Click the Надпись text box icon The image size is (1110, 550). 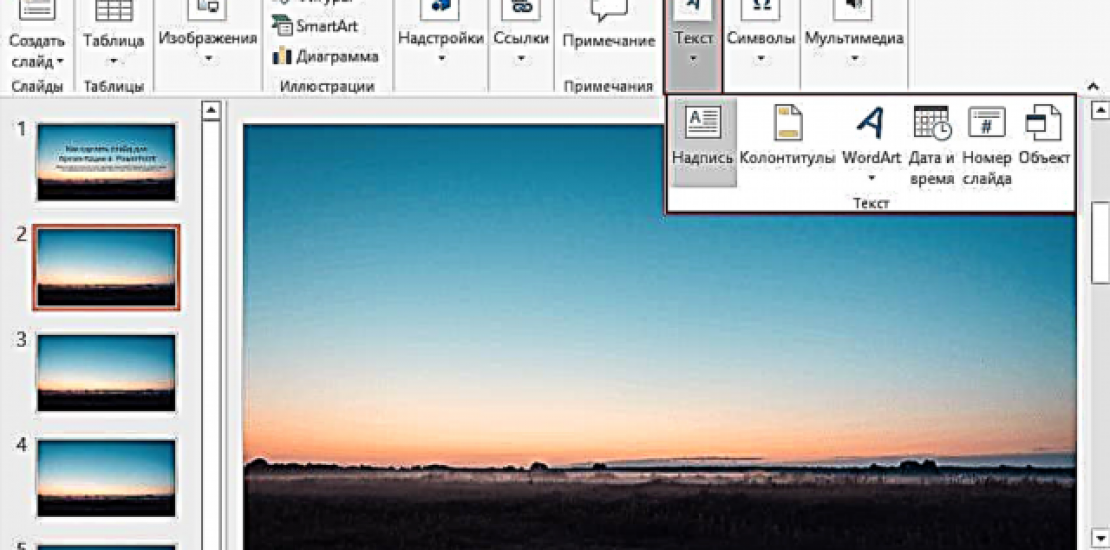pos(703,124)
